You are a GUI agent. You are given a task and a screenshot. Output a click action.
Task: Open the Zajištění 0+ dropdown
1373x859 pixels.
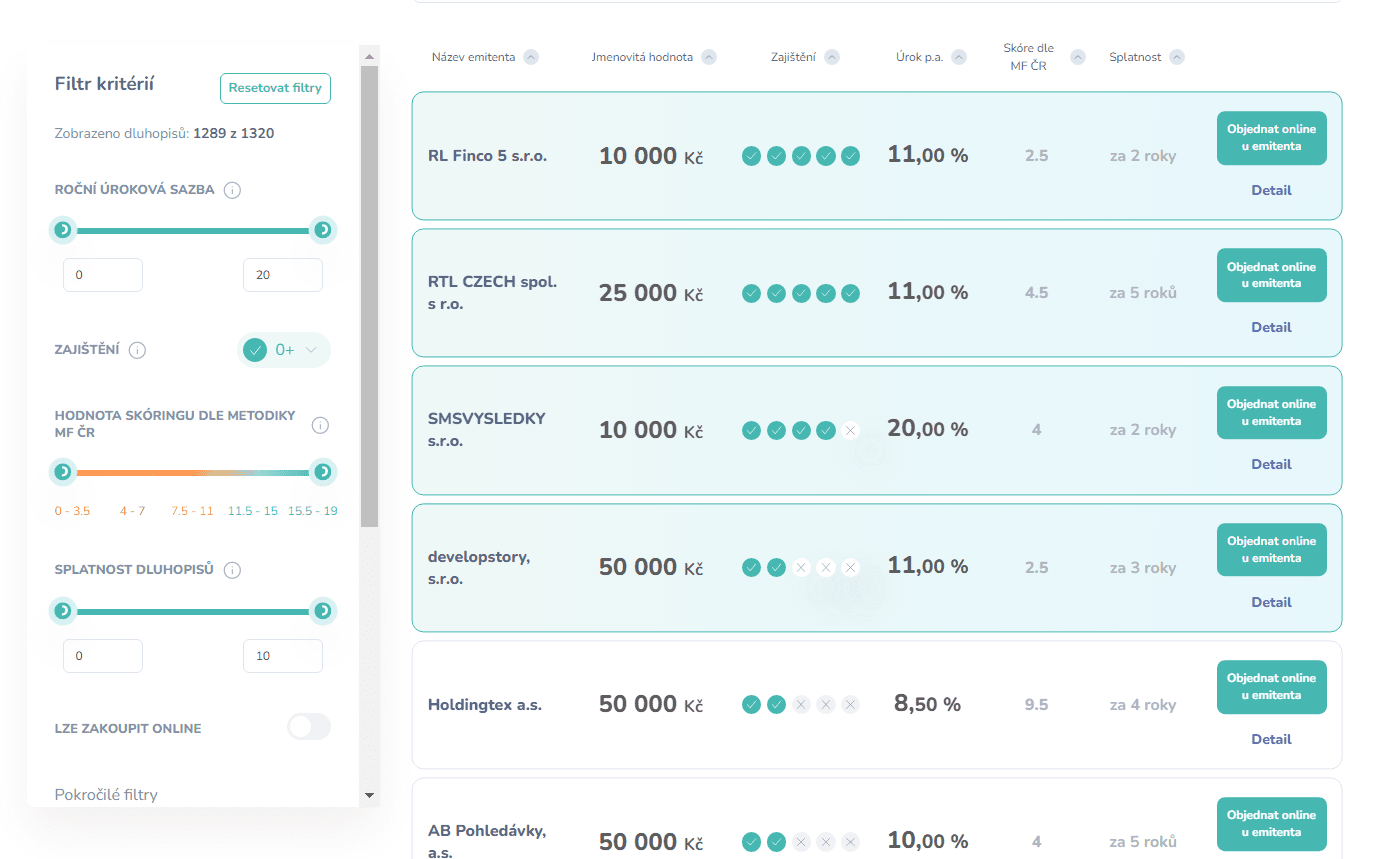pyautogui.click(x=284, y=350)
